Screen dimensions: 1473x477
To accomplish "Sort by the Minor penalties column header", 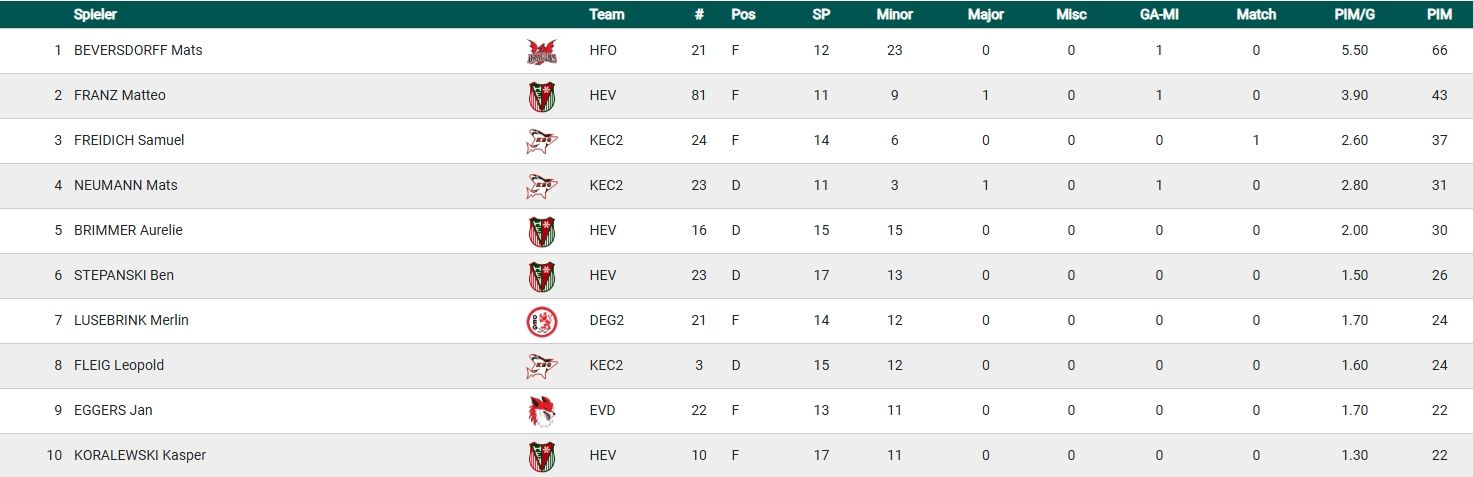I will 894,15.
